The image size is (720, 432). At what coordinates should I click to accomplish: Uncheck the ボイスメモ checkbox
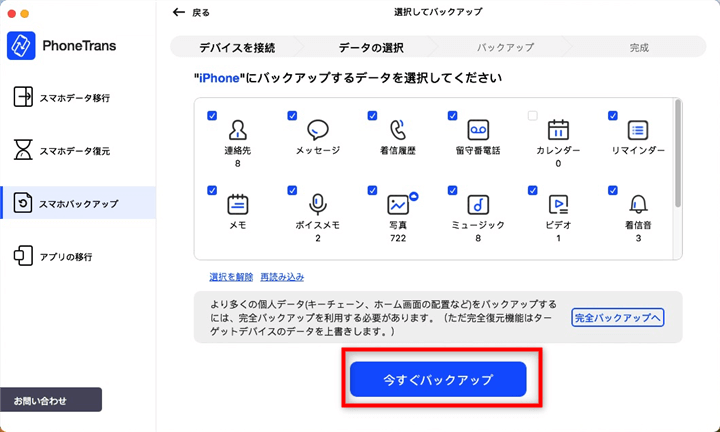click(x=292, y=191)
